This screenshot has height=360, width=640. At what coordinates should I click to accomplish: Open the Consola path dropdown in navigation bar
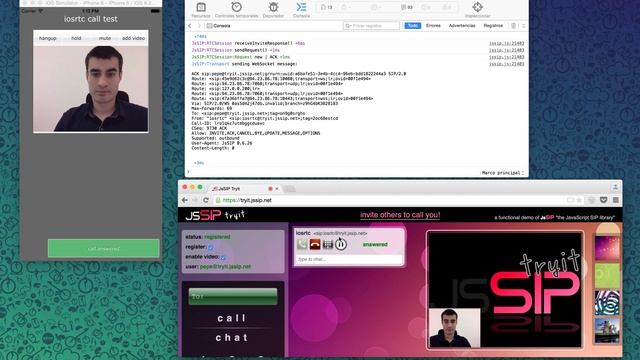[219, 26]
